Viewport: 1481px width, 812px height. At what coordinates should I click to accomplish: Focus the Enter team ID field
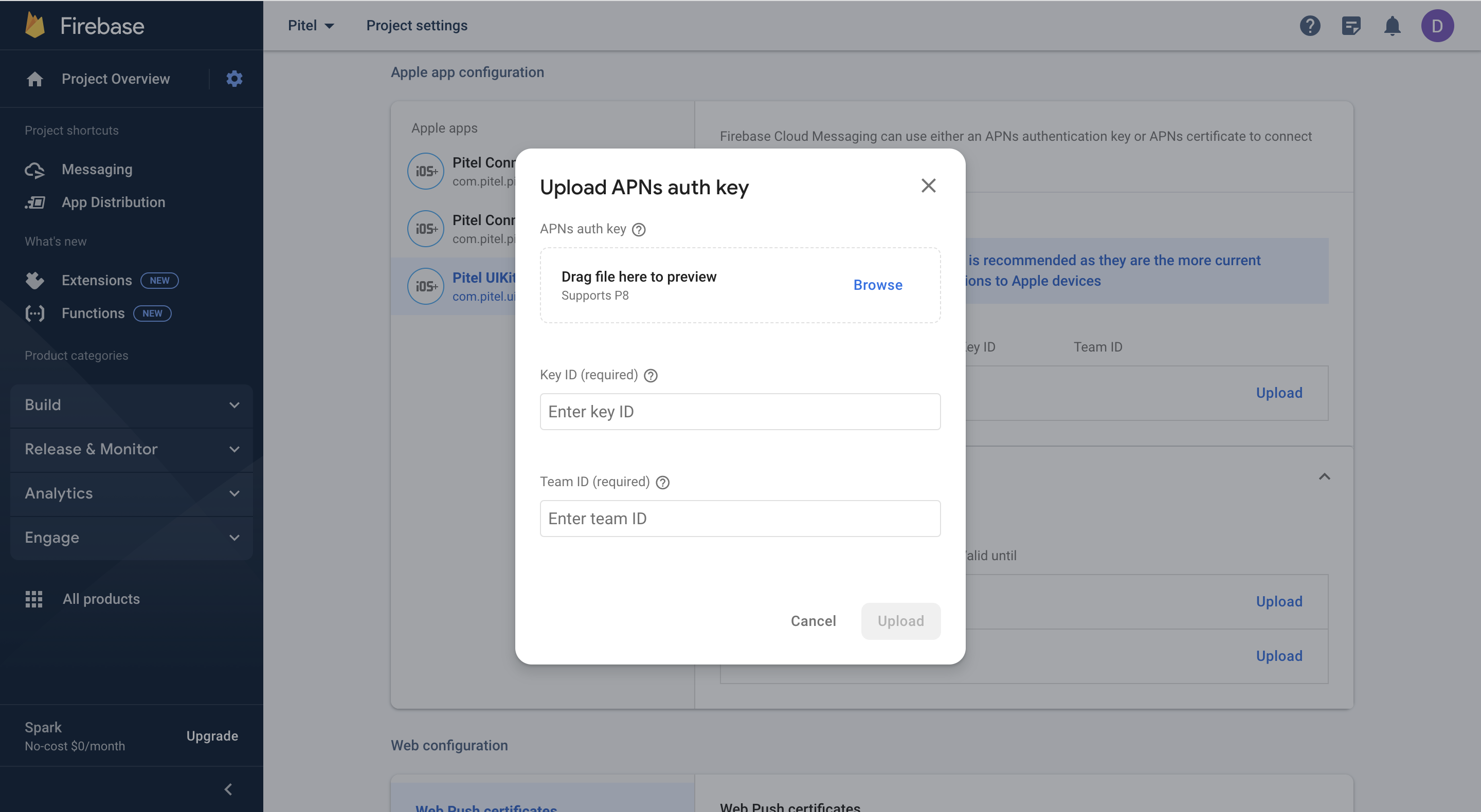tap(740, 519)
